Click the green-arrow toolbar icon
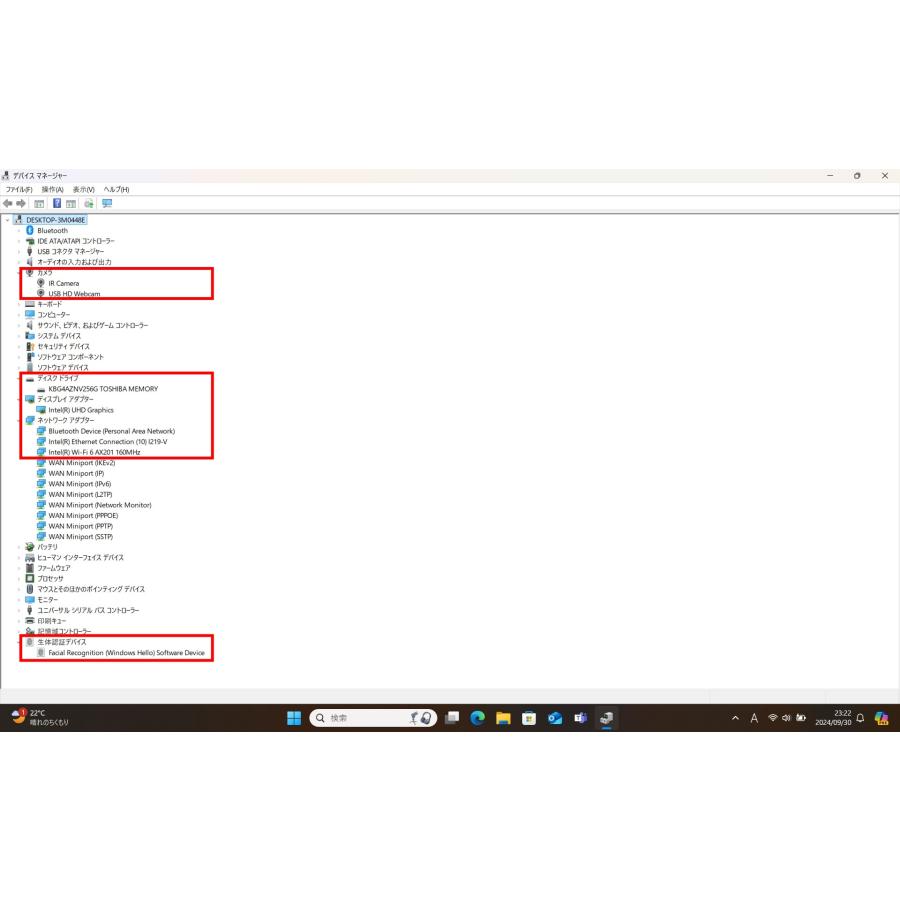 pos(89,203)
